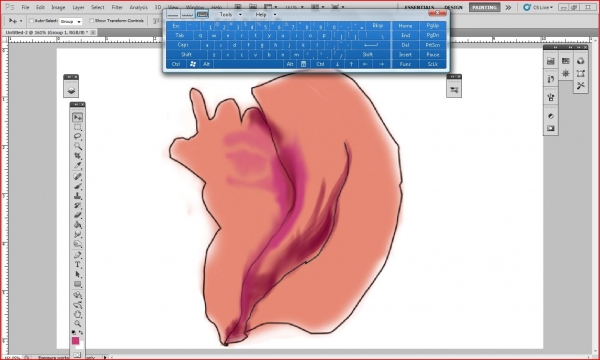This screenshot has height=360, width=600.
Task: Open the Edit menu
Action: tap(40, 7)
